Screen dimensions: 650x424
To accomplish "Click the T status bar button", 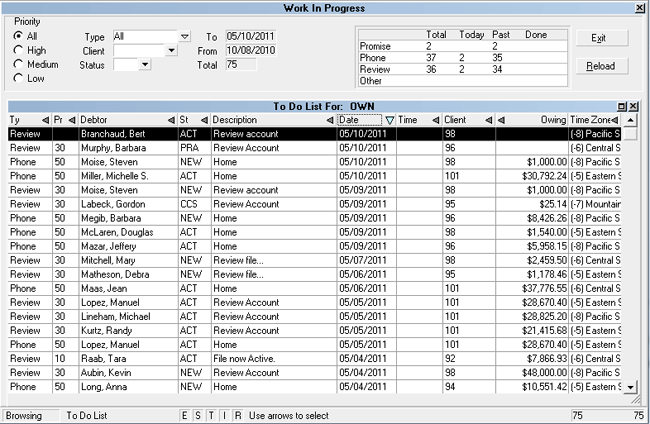I will pos(211,415).
